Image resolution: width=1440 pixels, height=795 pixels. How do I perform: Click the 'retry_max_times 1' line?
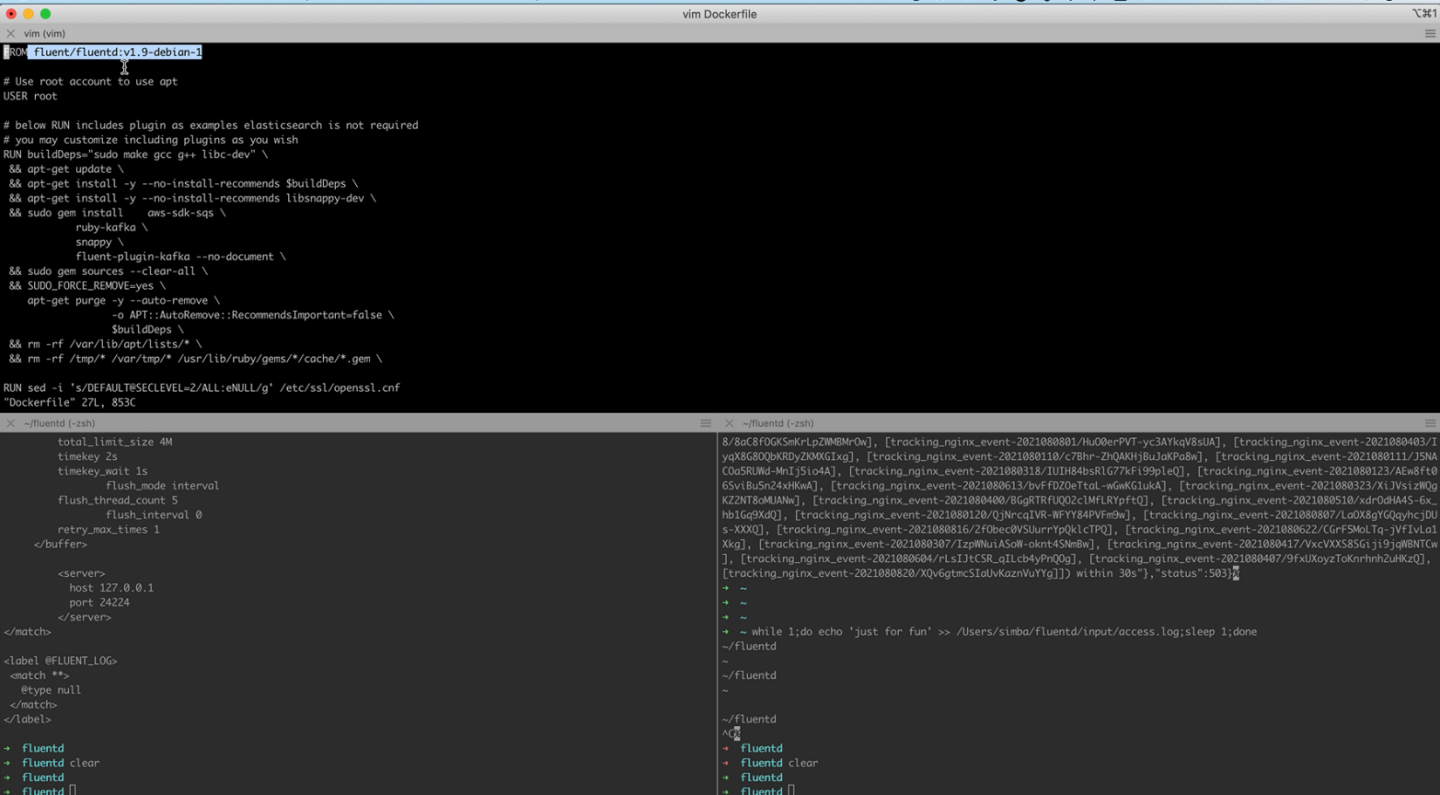108,530
